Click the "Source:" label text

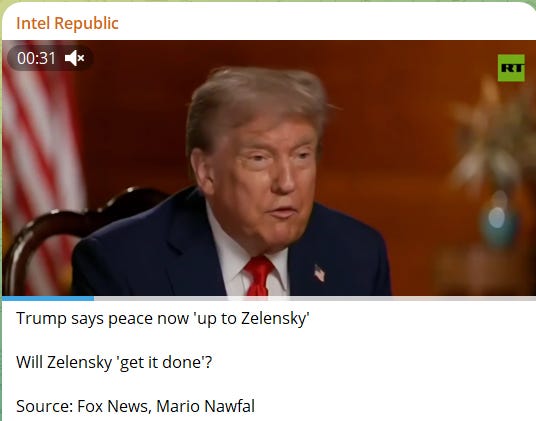coord(44,406)
